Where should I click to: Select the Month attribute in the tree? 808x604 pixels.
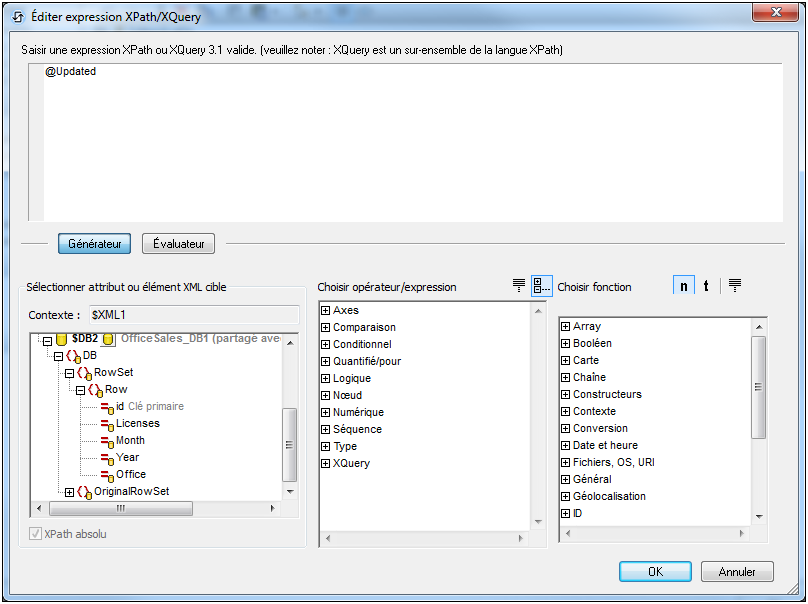coord(130,440)
